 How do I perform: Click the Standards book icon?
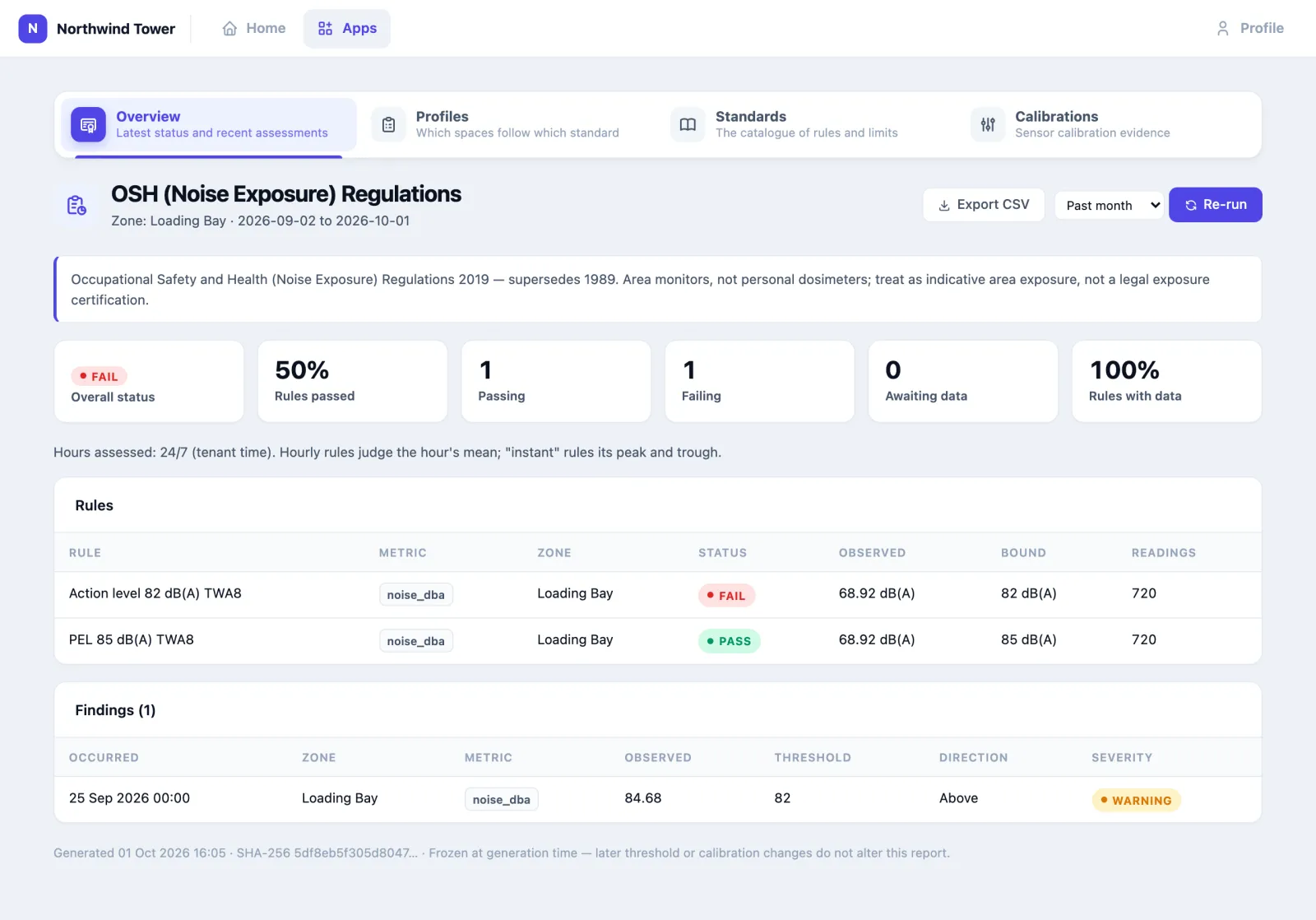[688, 125]
